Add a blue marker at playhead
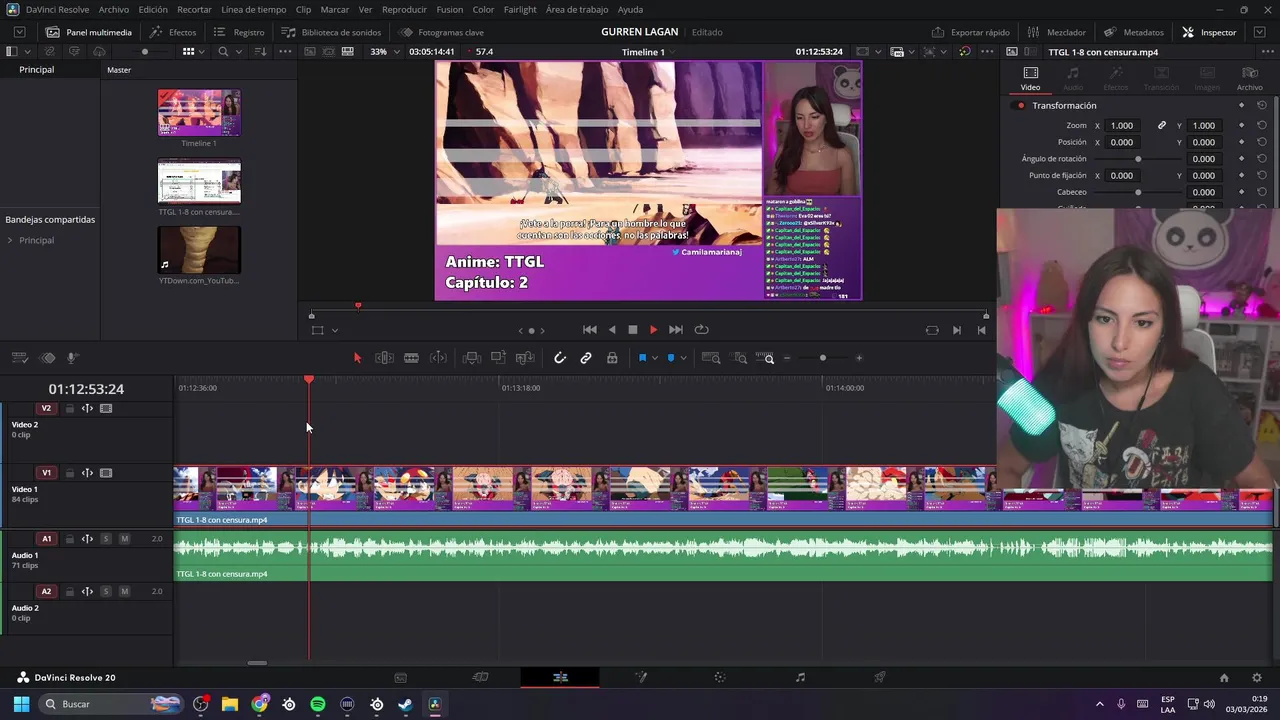This screenshot has width=1280, height=720. (671, 358)
